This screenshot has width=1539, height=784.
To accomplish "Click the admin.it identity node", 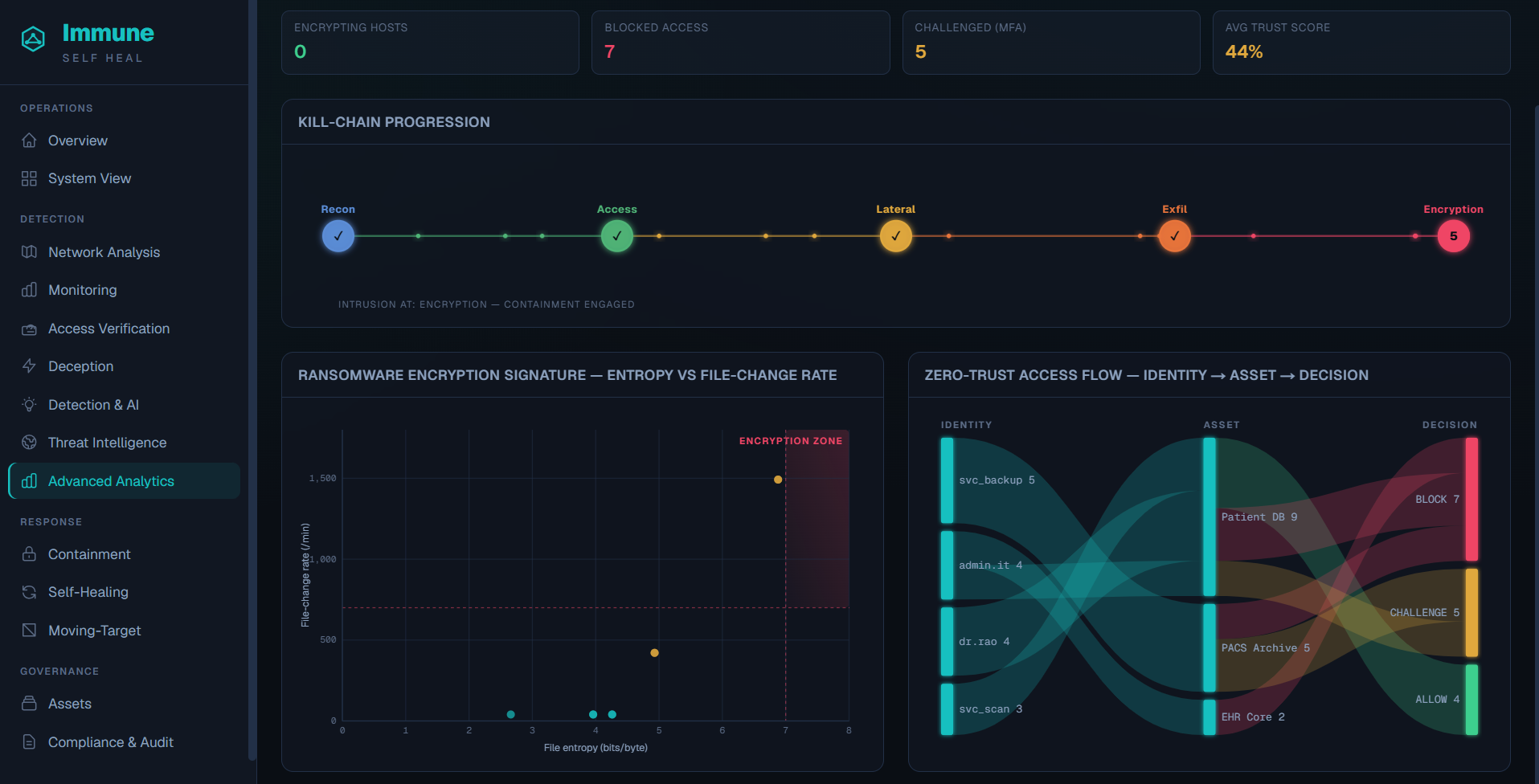I will point(948,565).
